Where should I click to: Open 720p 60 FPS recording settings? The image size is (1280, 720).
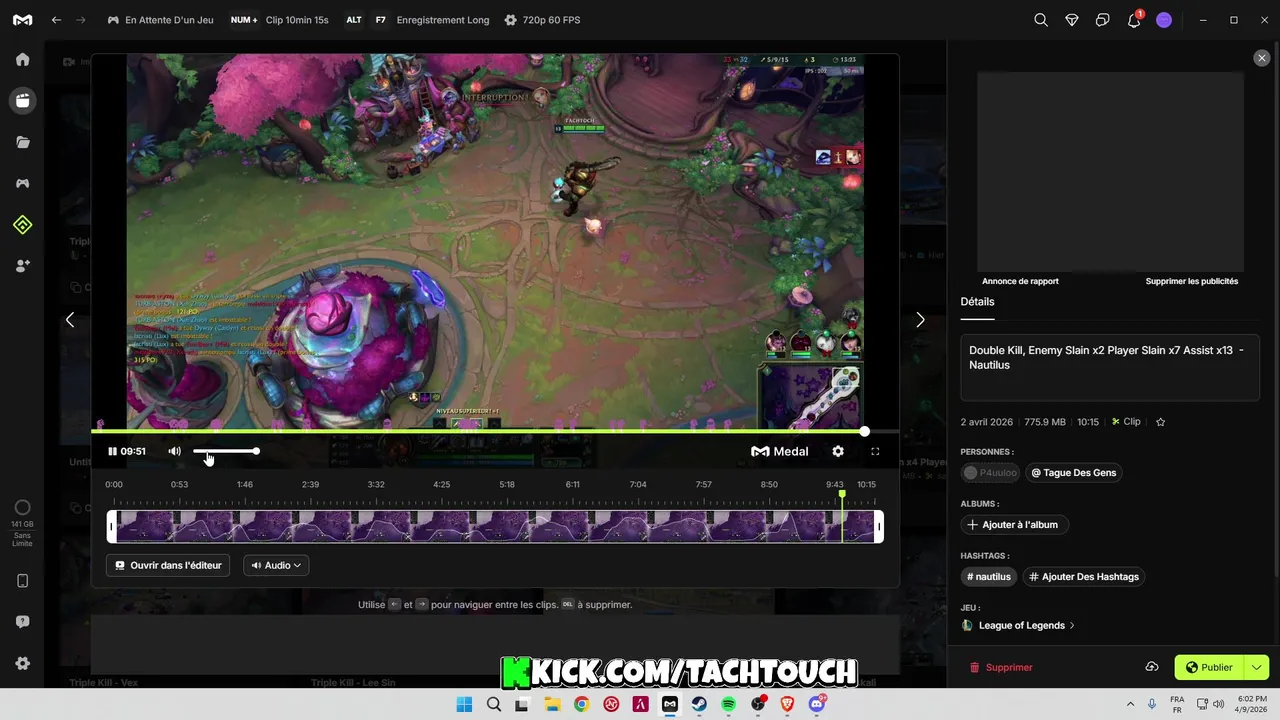click(542, 20)
